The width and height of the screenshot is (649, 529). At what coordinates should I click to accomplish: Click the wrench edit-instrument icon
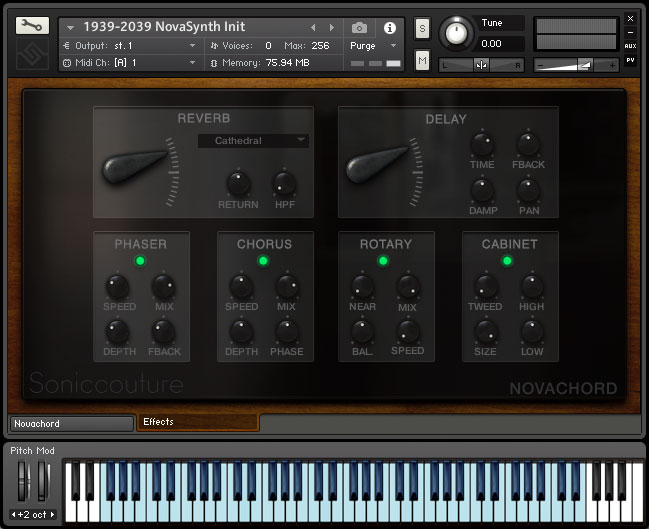(x=32, y=26)
